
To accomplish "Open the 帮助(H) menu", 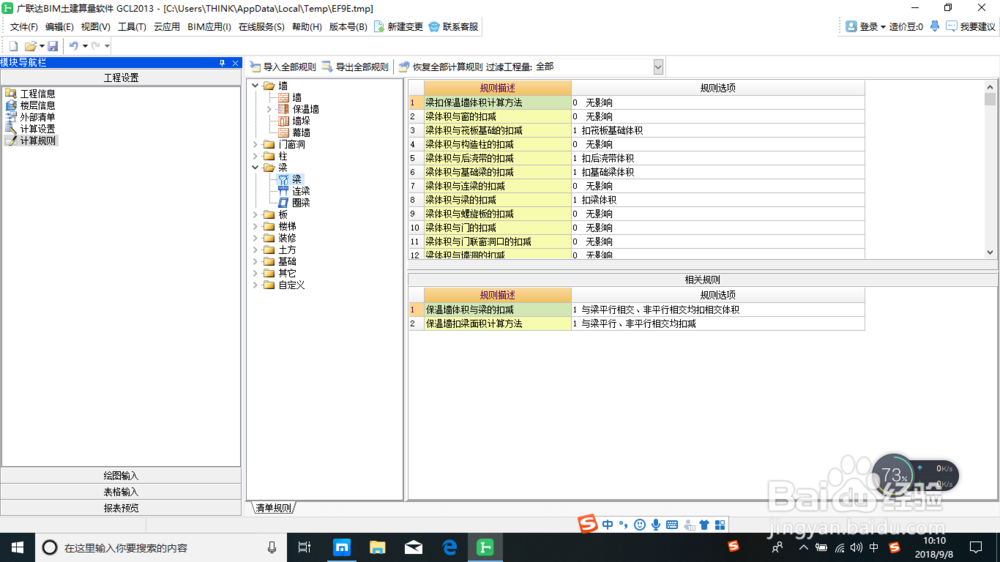I will pyautogui.click(x=307, y=27).
